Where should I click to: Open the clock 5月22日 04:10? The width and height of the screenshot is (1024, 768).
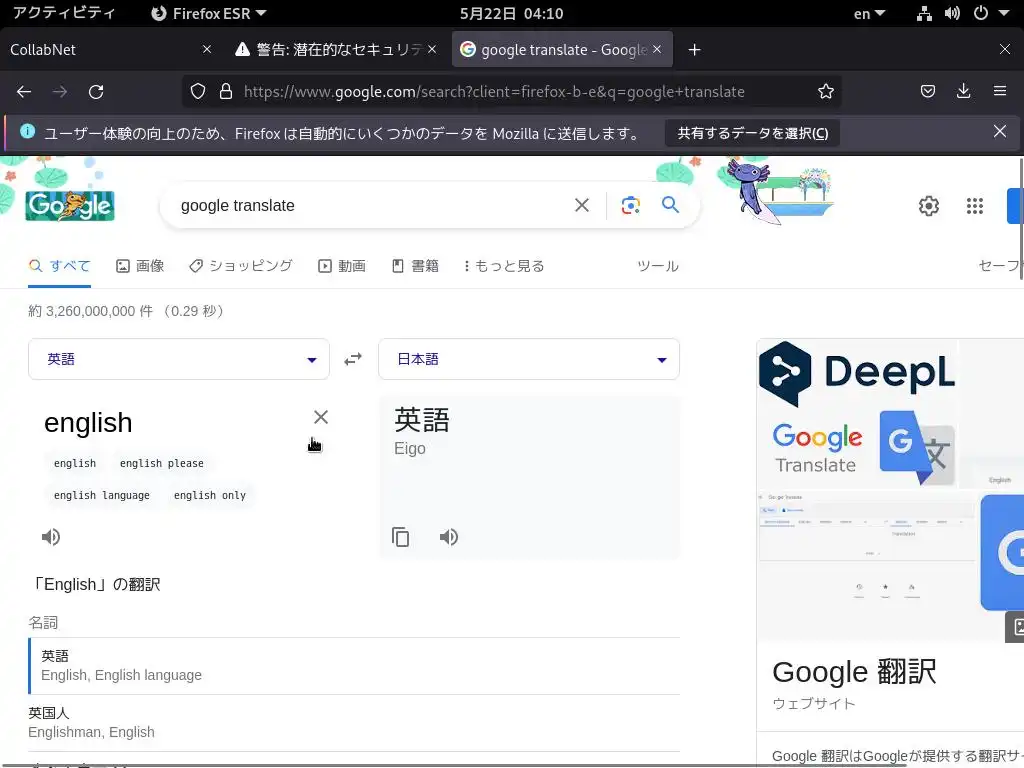point(511,13)
